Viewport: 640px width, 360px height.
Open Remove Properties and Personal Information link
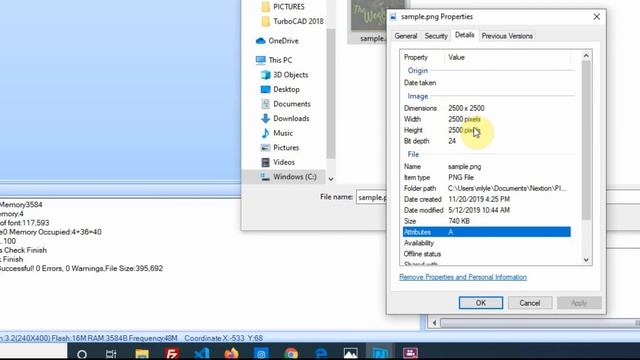(x=463, y=277)
